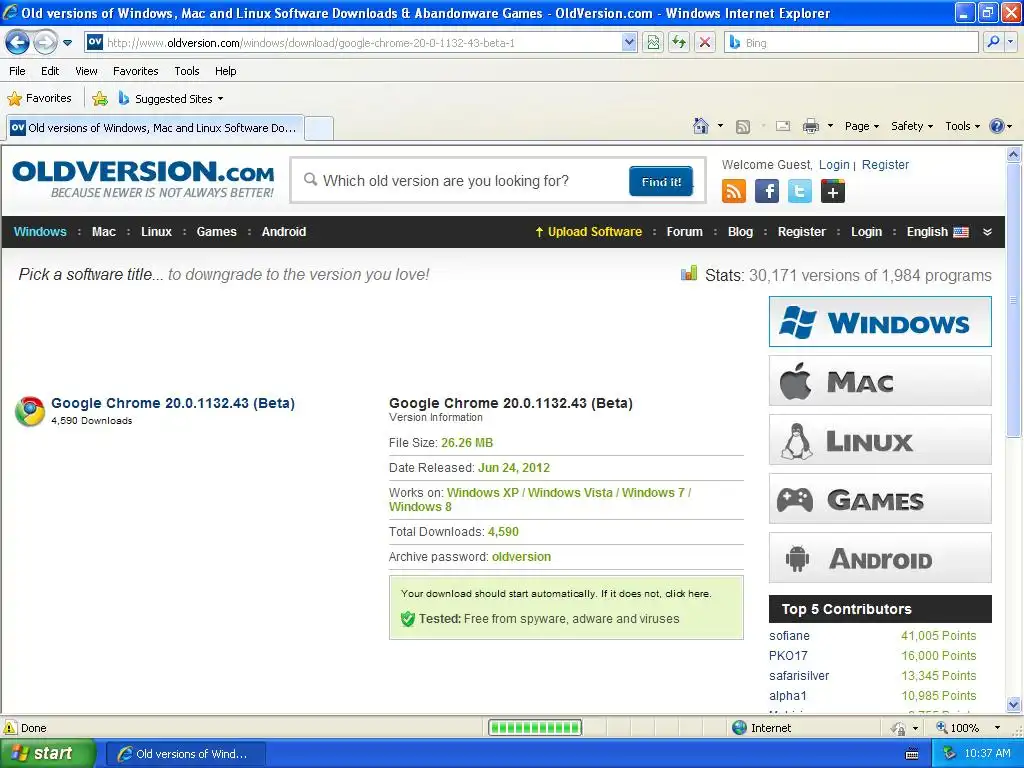Open the Favorites star button
The height and width of the screenshot is (768, 1024).
39,99
